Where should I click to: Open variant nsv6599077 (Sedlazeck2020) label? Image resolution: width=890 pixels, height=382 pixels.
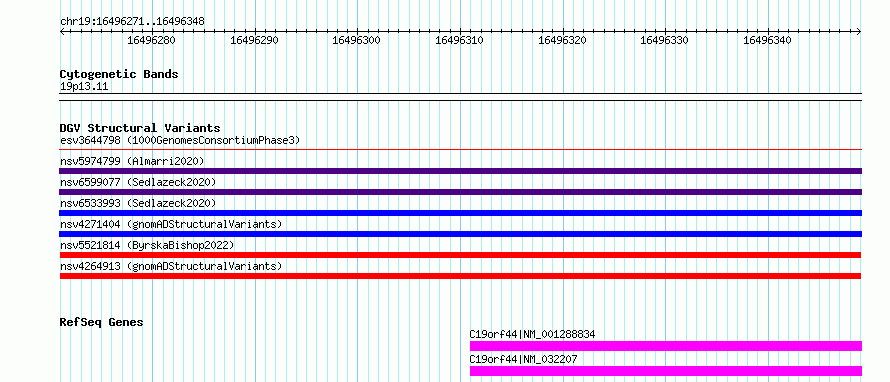coord(138,182)
